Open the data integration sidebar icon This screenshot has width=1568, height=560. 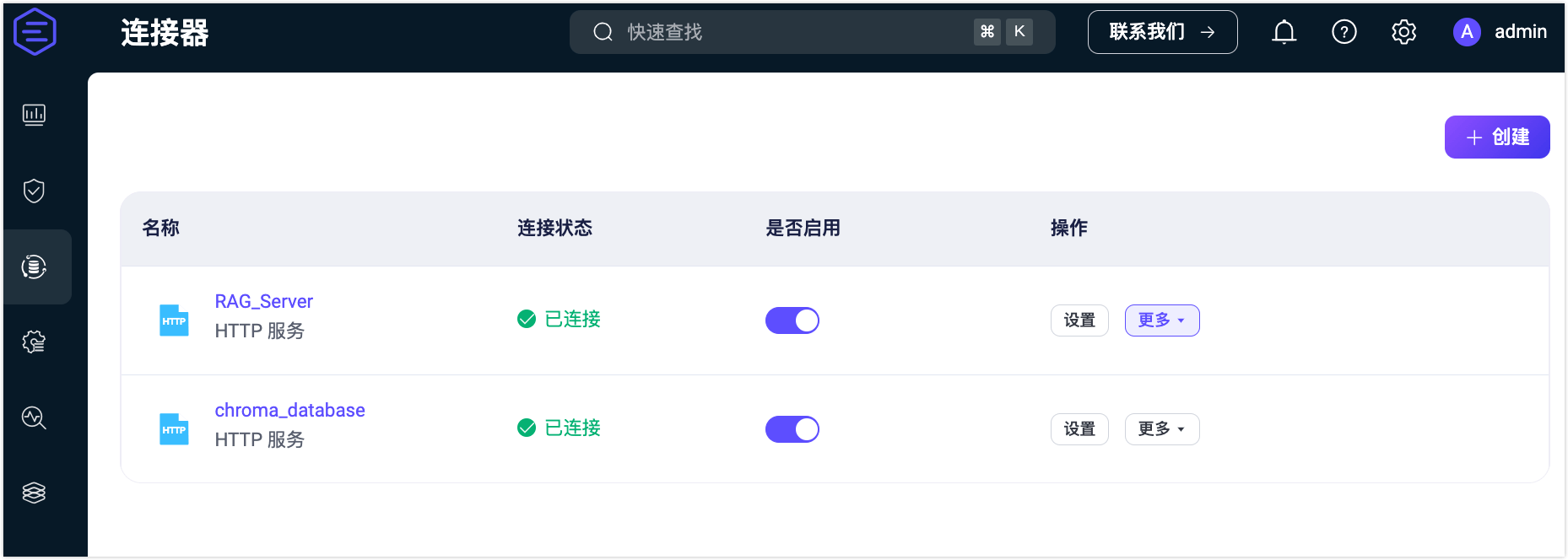point(34,267)
